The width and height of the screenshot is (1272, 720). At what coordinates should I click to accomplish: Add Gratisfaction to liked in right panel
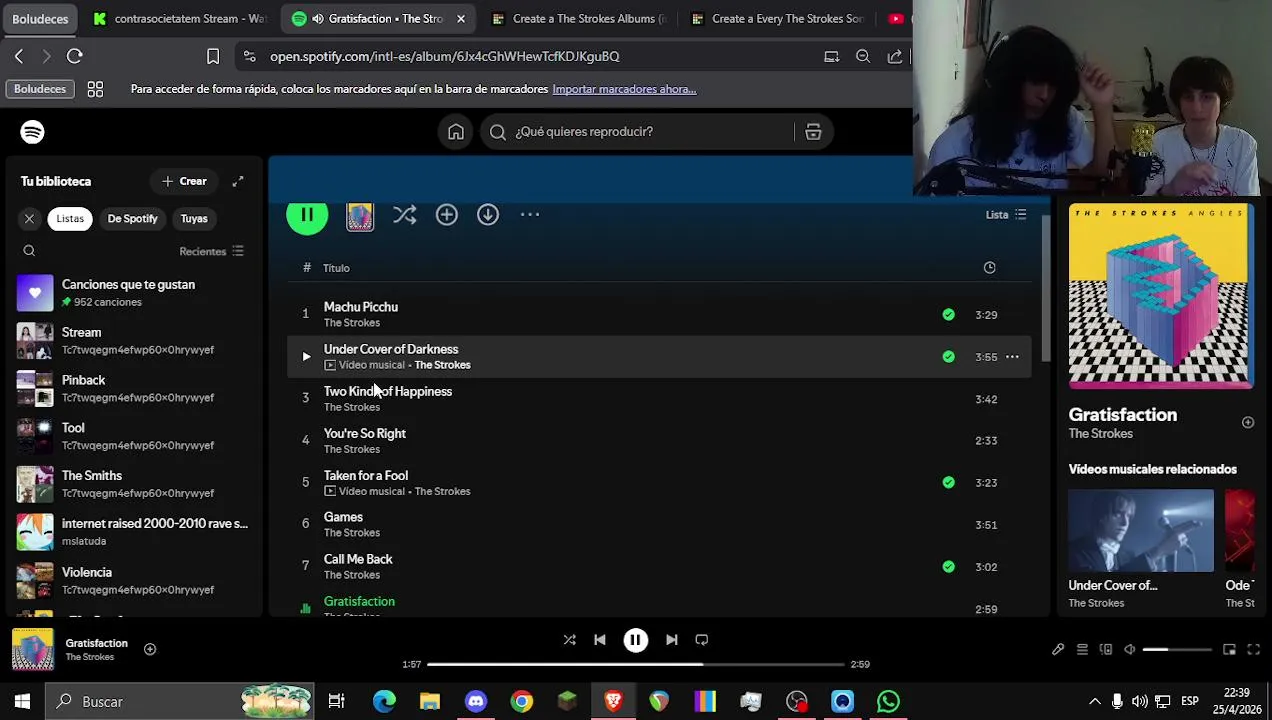pos(1247,423)
